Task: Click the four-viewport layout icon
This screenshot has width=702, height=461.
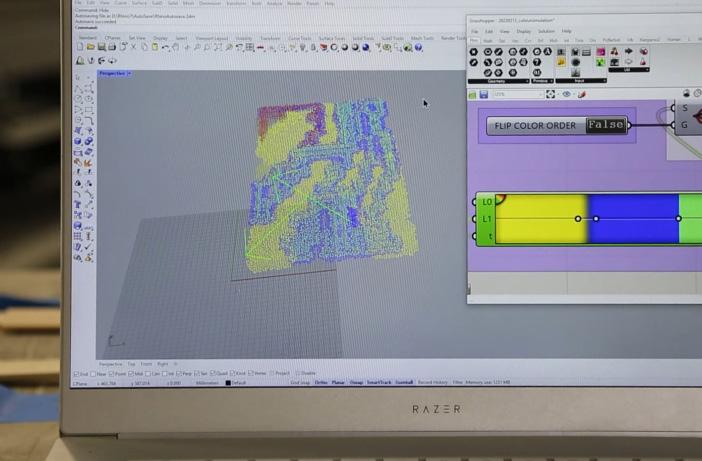Action: (250, 47)
